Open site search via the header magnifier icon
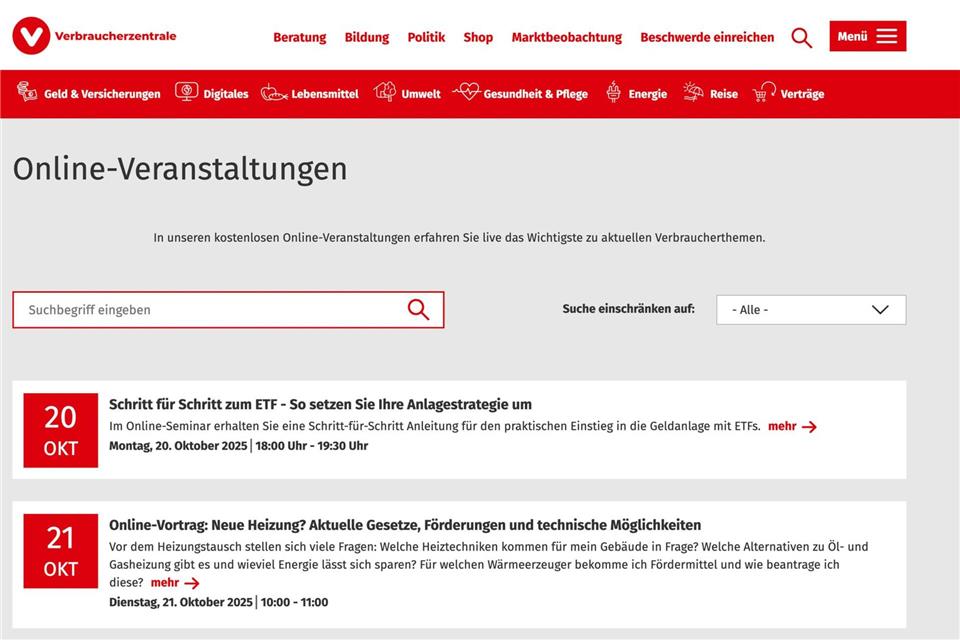This screenshot has height=640, width=960. (801, 37)
